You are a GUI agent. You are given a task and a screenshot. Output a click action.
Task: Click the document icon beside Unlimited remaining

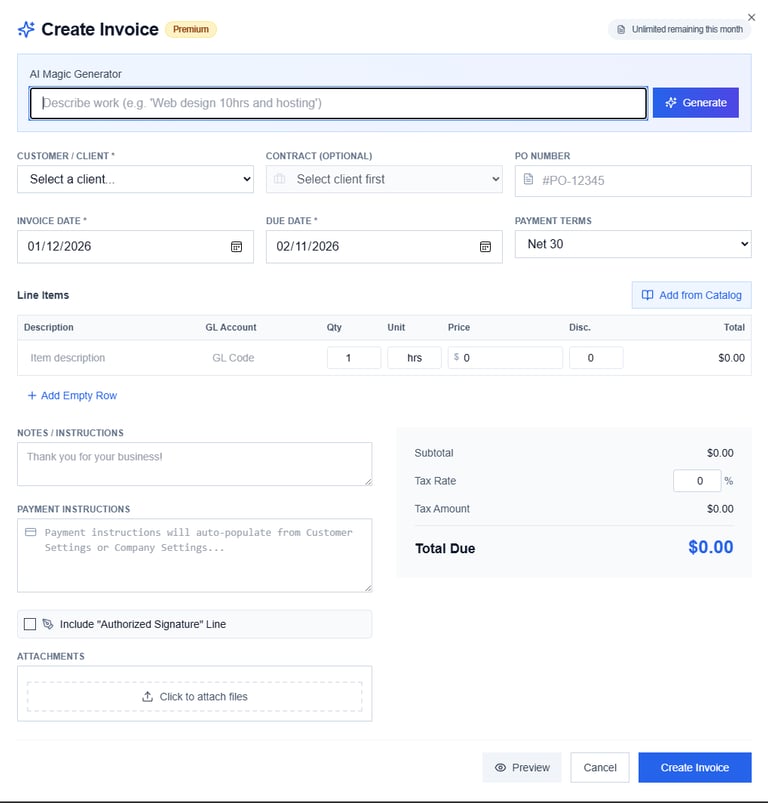click(621, 30)
